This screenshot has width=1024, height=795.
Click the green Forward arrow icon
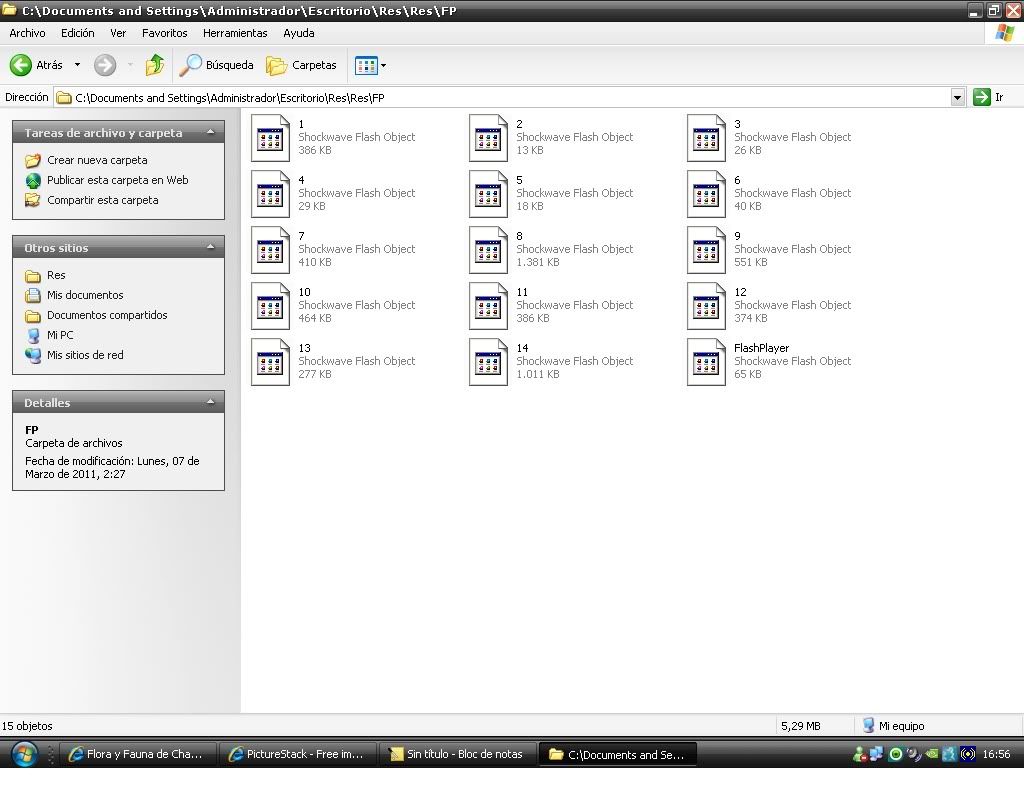pos(104,65)
